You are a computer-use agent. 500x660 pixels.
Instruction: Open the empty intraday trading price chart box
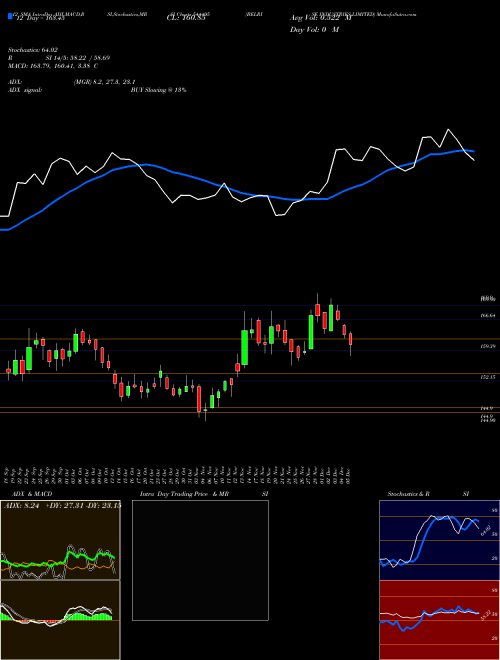(200, 560)
